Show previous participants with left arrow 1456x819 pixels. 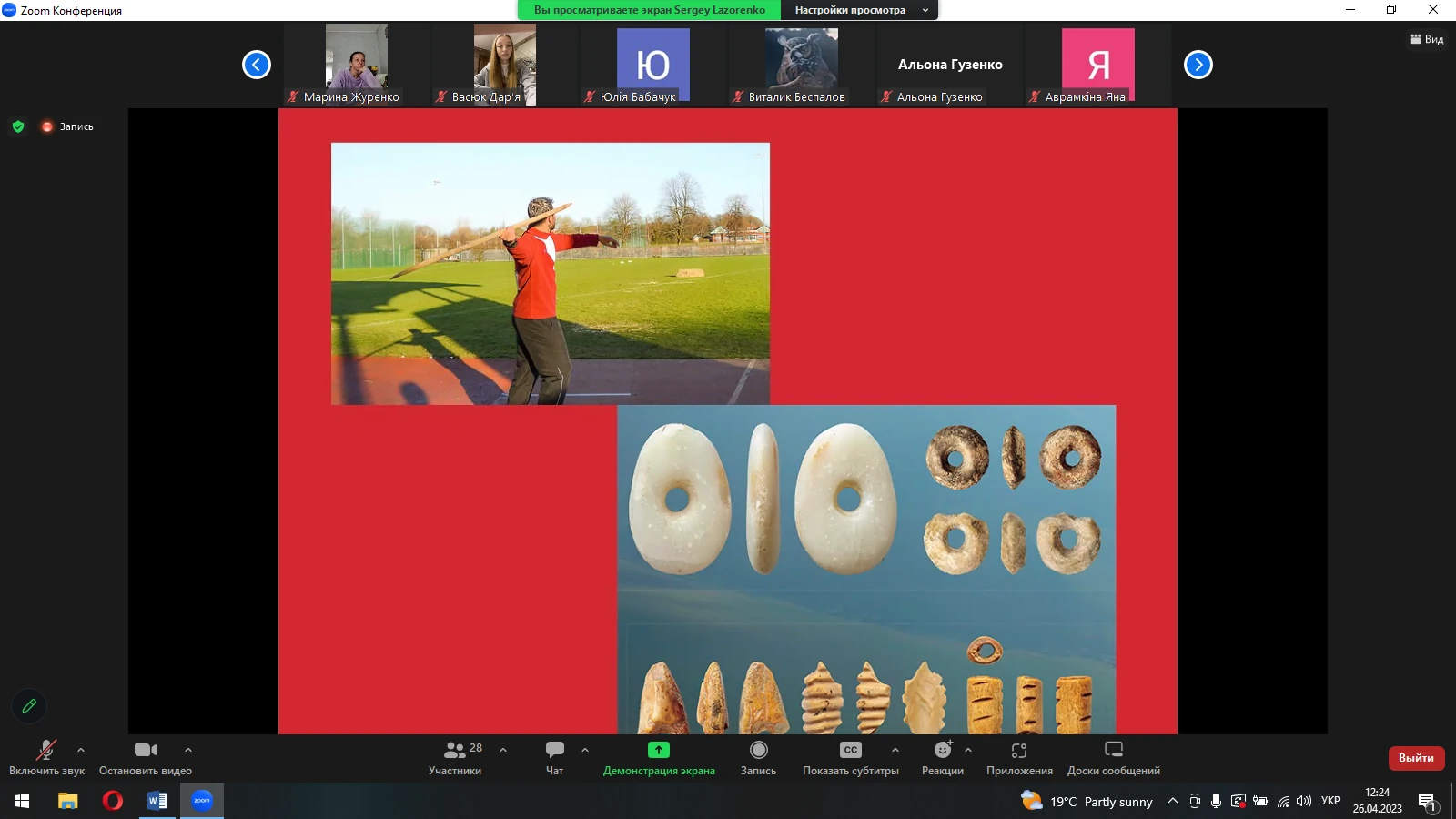coord(257,65)
